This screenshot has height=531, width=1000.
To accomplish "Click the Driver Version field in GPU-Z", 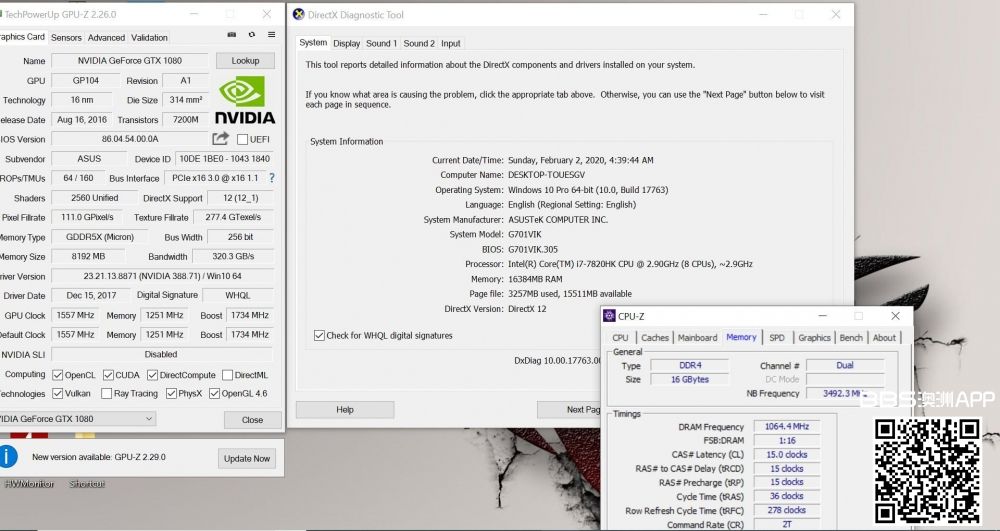I will coord(163,276).
